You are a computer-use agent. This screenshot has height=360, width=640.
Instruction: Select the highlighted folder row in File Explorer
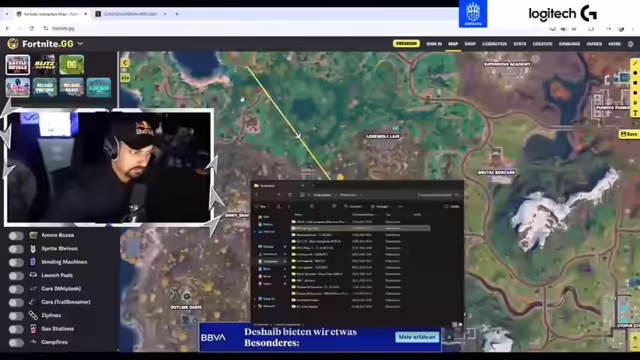pyautogui.click(x=360, y=228)
